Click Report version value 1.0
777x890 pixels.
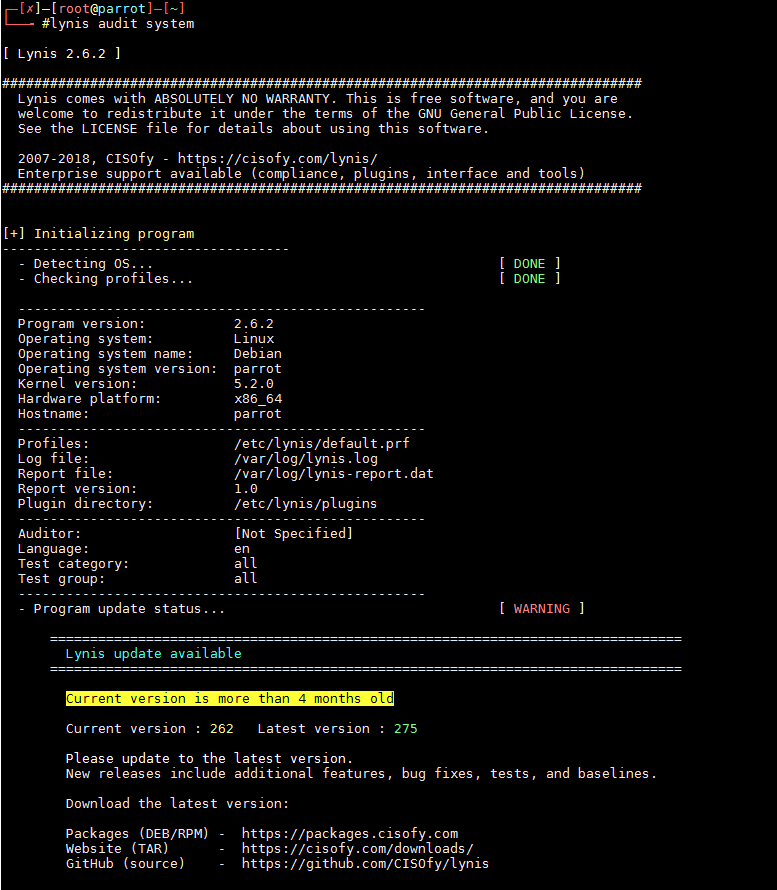coord(246,489)
